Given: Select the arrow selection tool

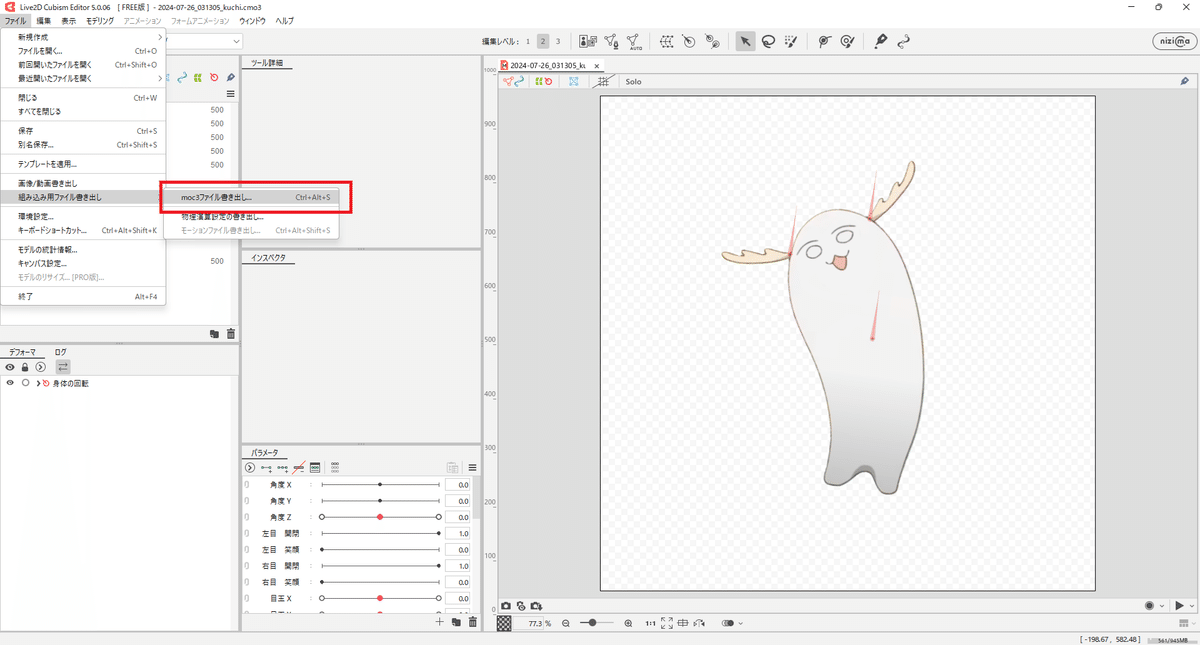Looking at the screenshot, I should click(x=745, y=41).
